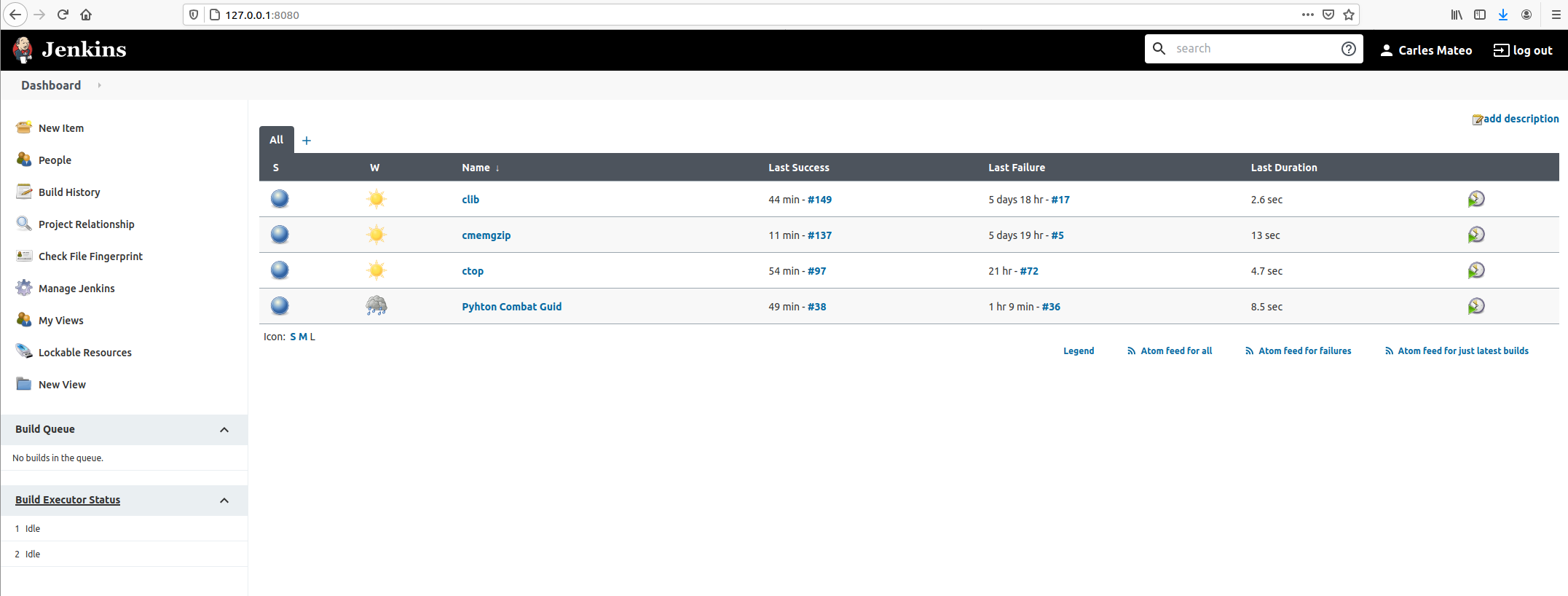This screenshot has width=1568, height=596.
Task: Click the Check File Fingerprint icon
Action: point(24,256)
